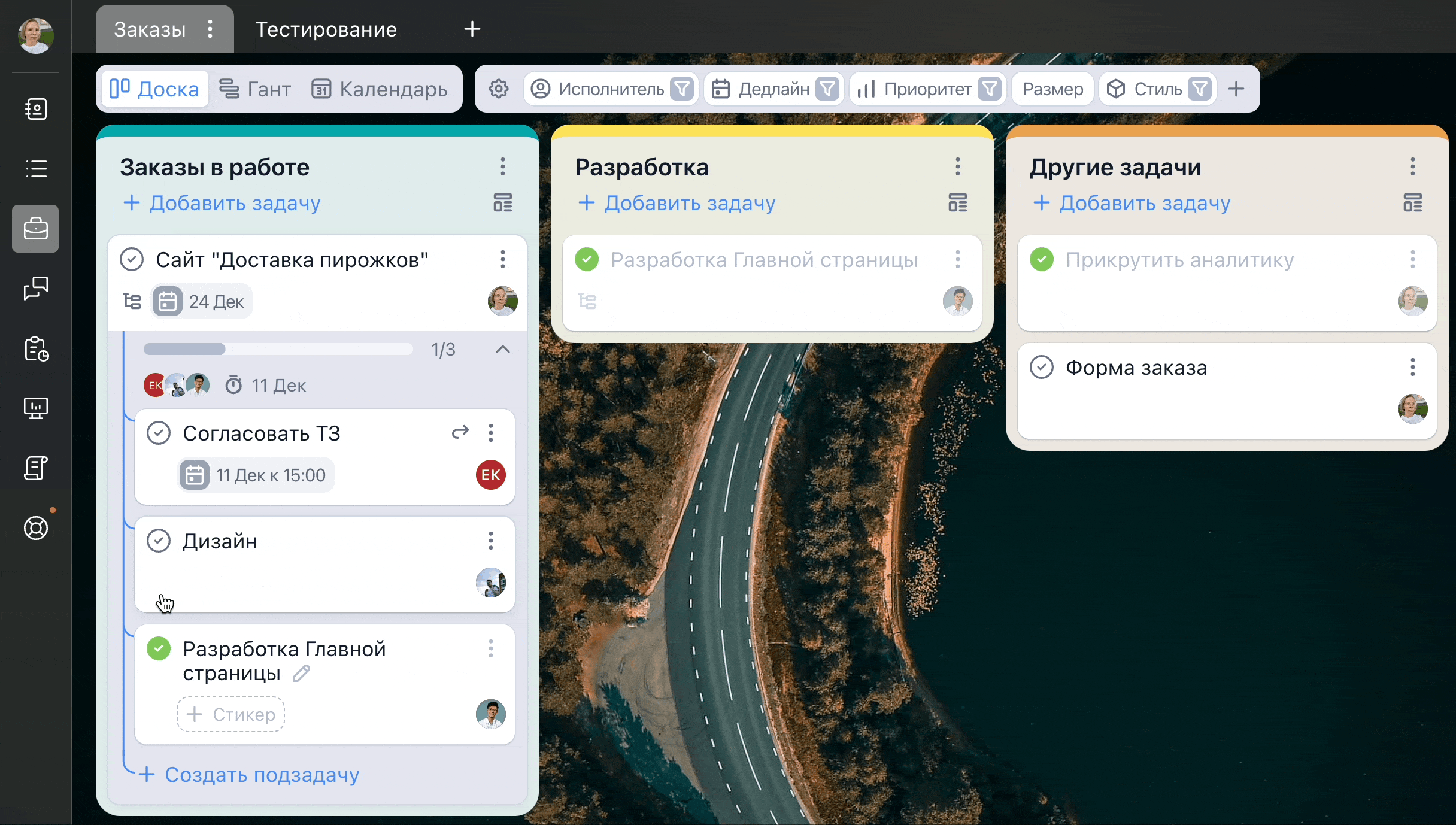Open Прикрутить аналитику card menu

tap(1413, 259)
